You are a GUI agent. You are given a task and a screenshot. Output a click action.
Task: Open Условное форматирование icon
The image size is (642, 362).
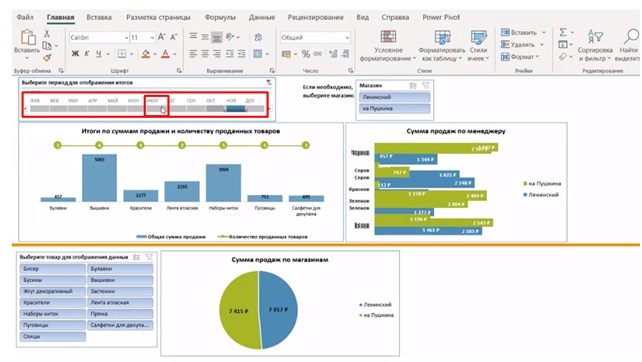pyautogui.click(x=388, y=37)
